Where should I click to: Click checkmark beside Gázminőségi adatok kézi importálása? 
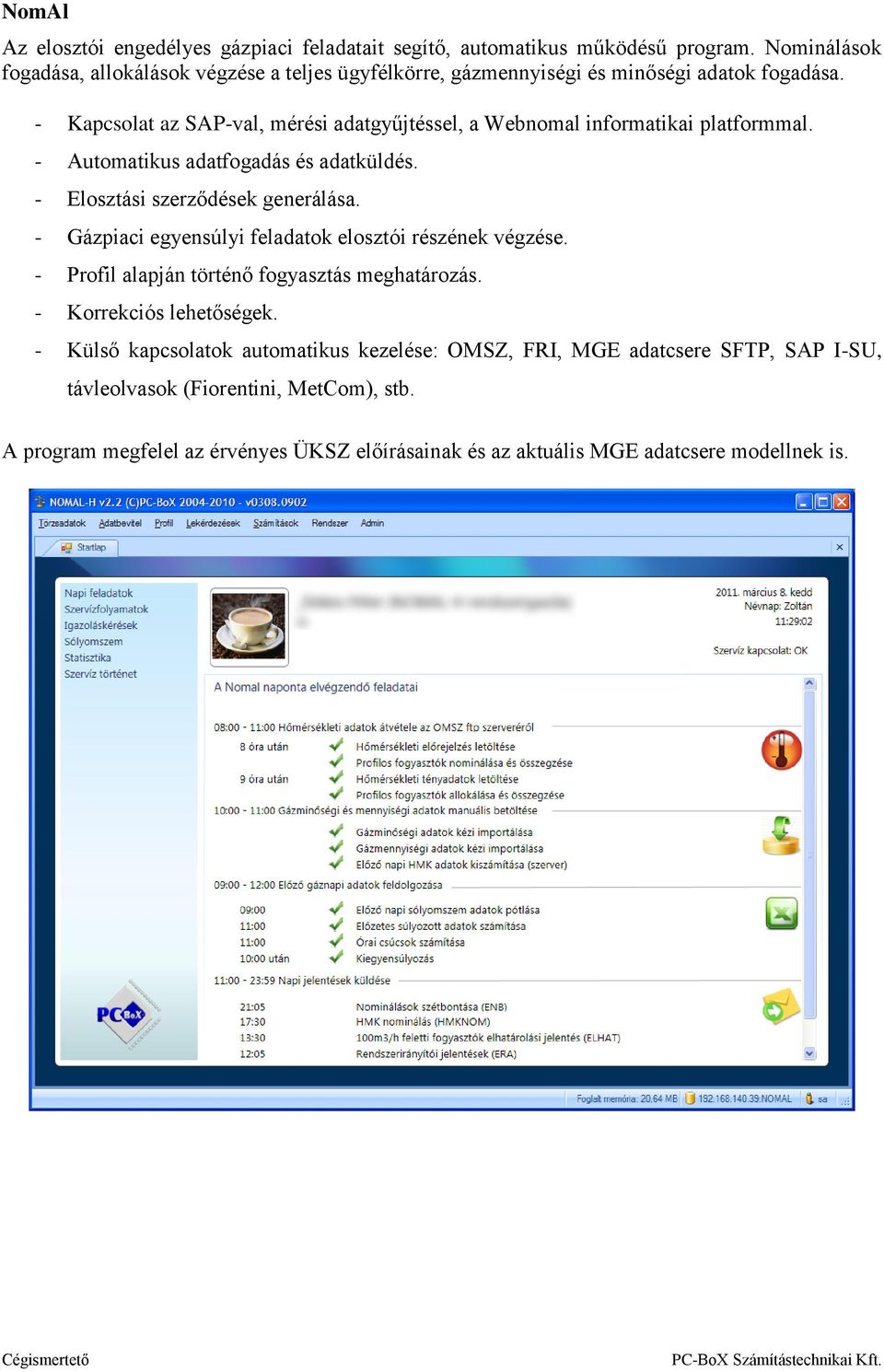(336, 831)
